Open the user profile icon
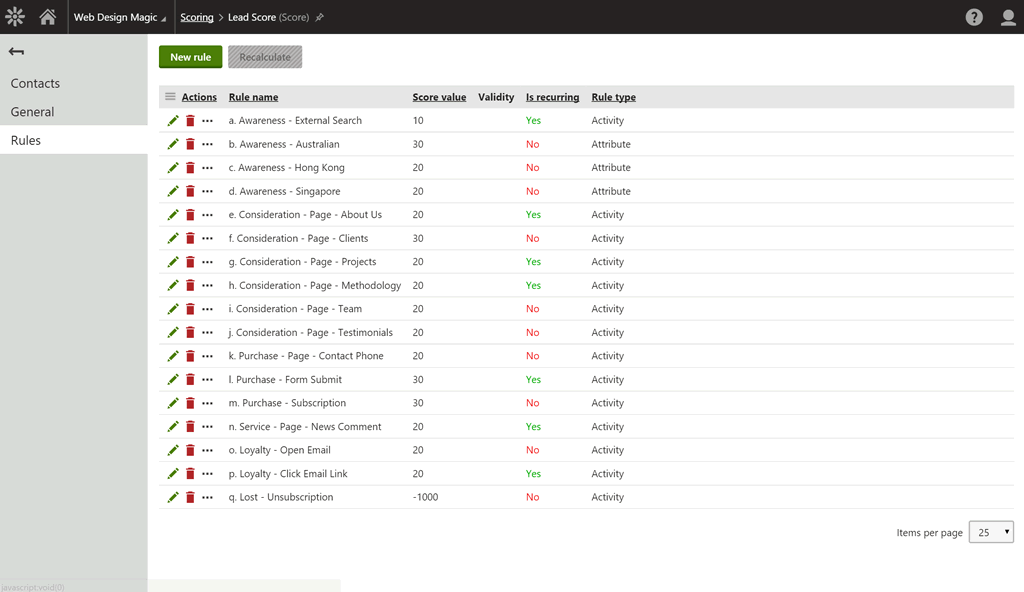Screen dimensions: 1024x592 pos(1008,17)
